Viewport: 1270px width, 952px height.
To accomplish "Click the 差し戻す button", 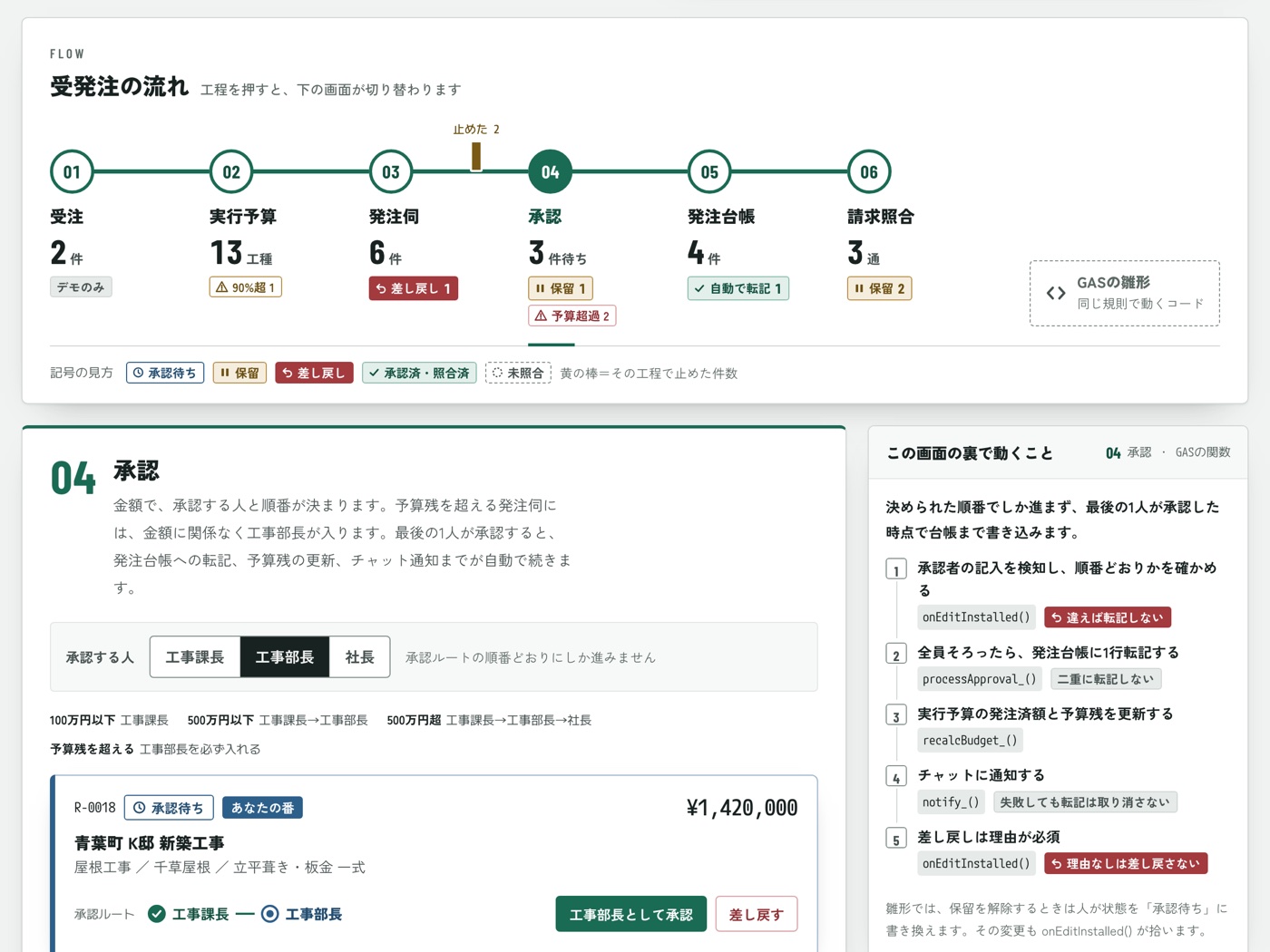I will [x=757, y=914].
